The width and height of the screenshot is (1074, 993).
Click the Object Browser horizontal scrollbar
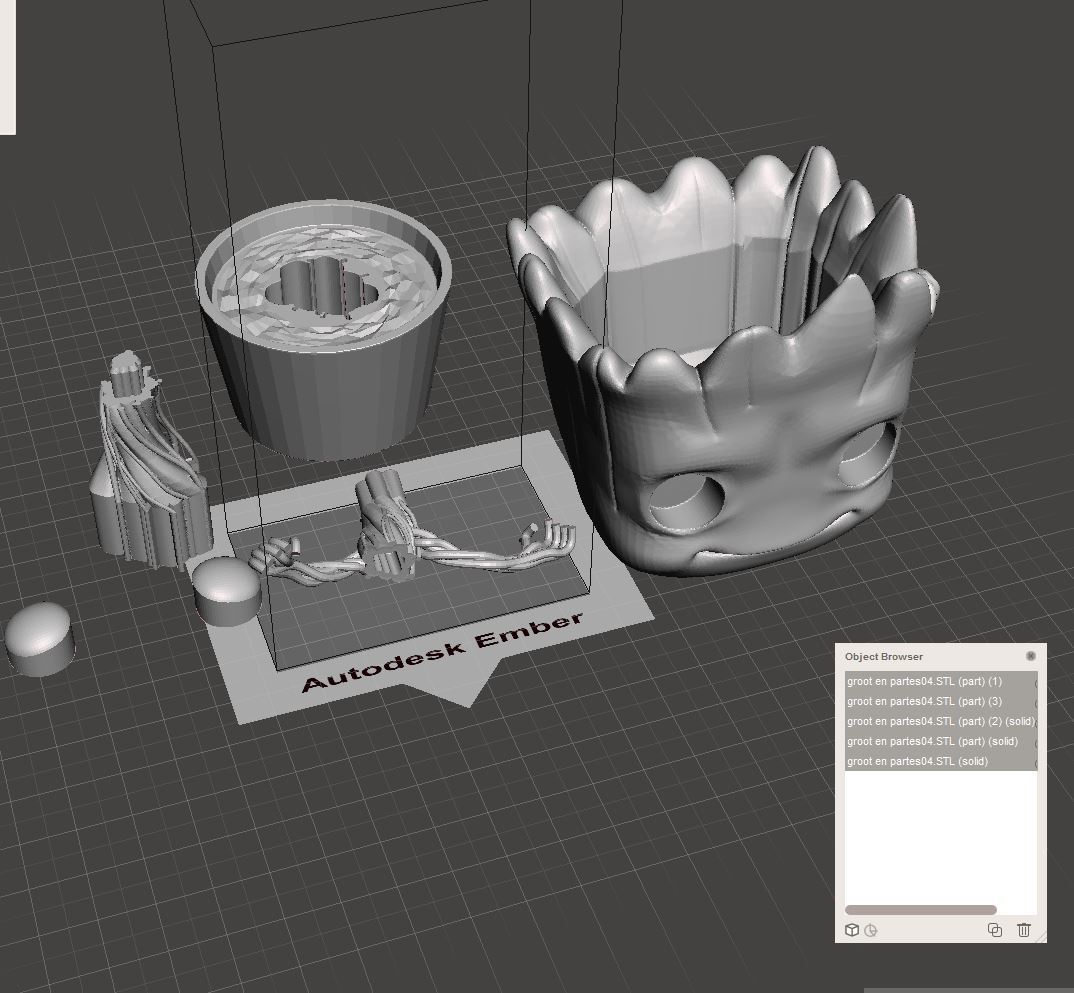[x=921, y=909]
